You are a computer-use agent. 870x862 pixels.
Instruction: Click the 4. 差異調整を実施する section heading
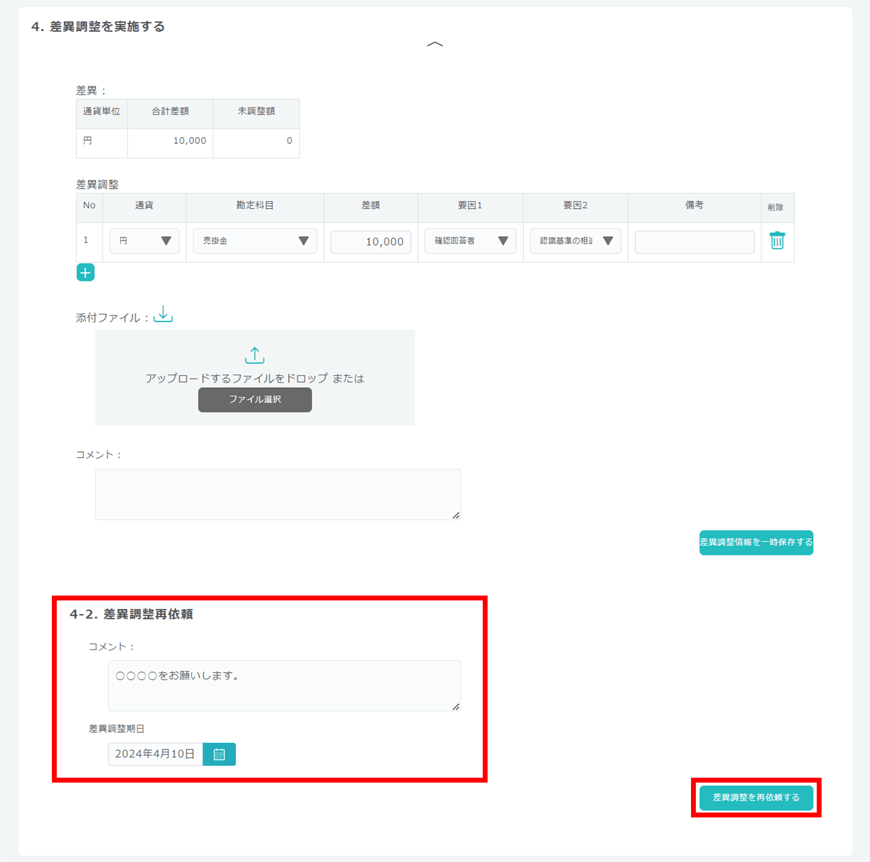click(x=98, y=27)
